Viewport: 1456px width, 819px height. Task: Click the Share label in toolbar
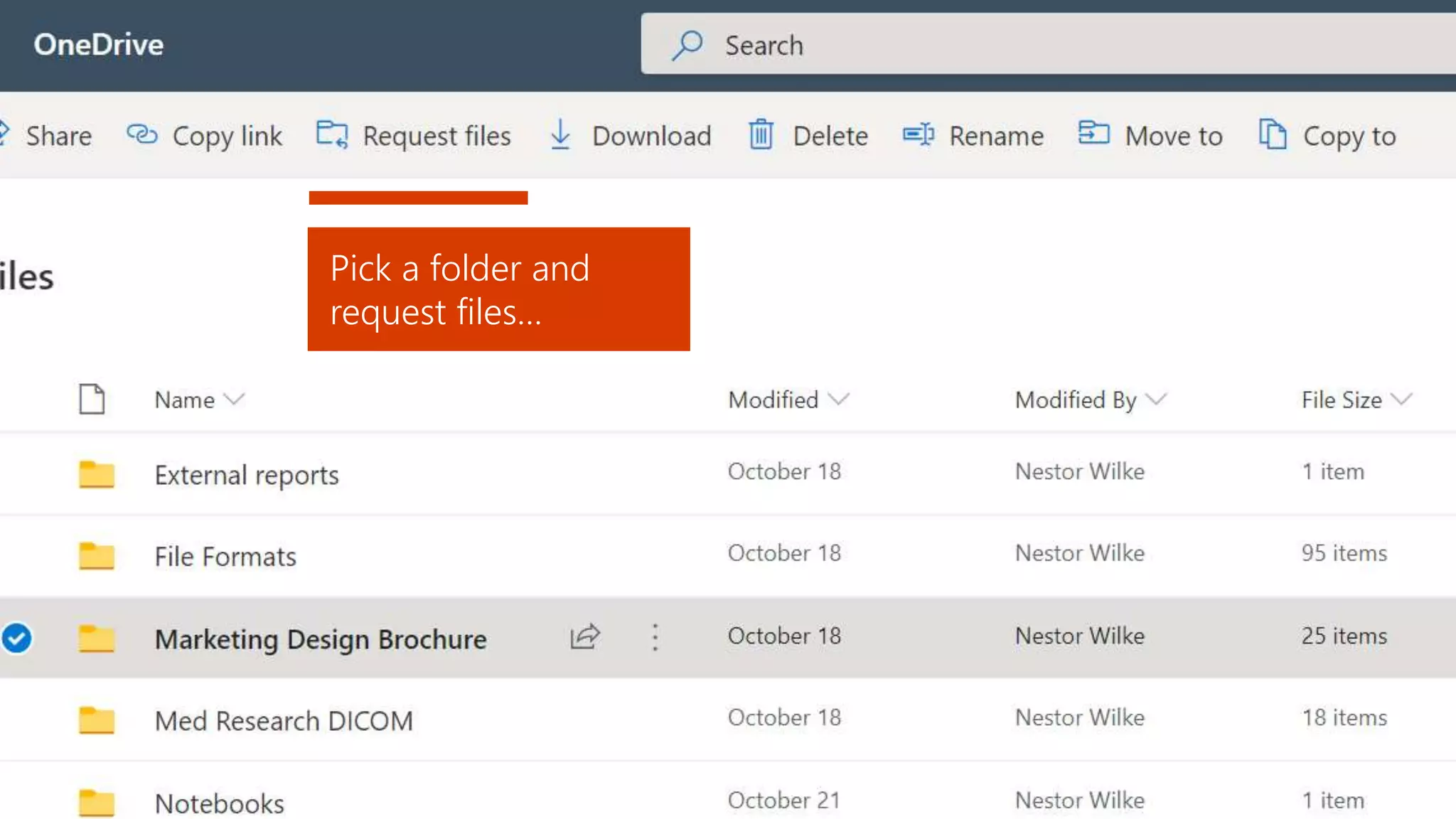58,135
